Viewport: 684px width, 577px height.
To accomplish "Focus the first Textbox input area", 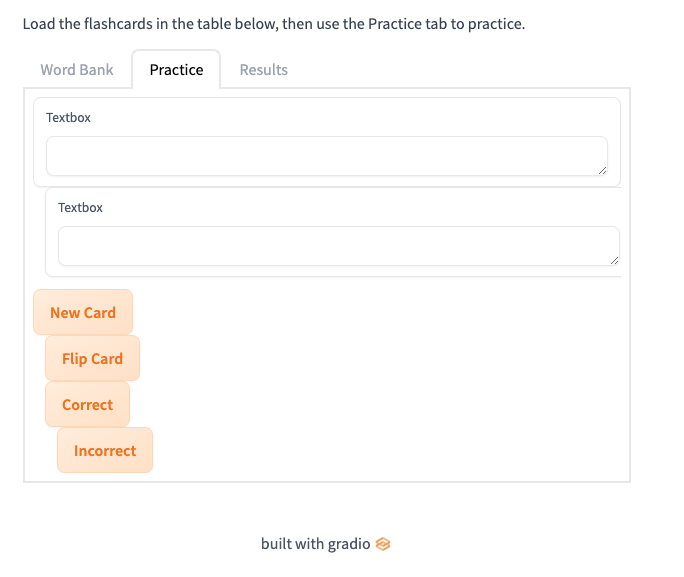I will [327, 156].
